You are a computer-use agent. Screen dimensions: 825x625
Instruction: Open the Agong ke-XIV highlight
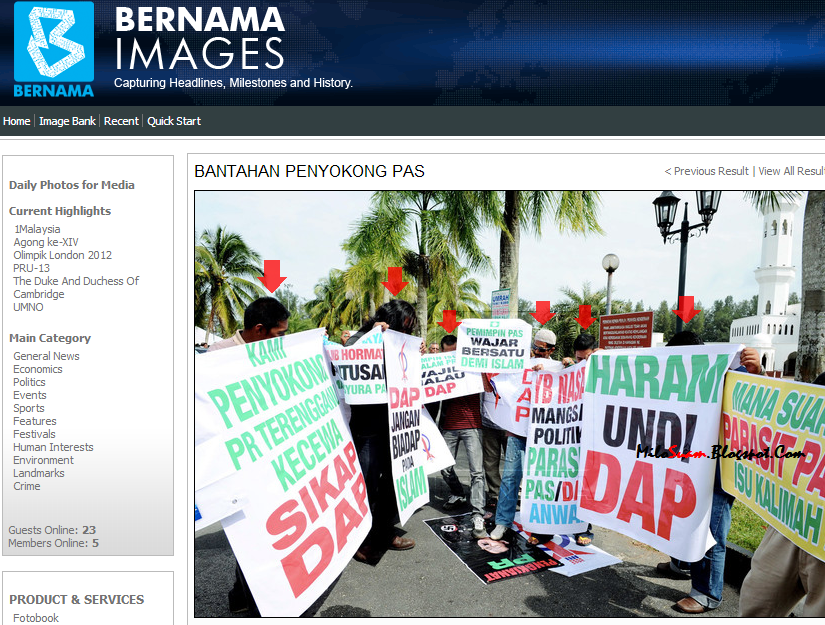46,242
